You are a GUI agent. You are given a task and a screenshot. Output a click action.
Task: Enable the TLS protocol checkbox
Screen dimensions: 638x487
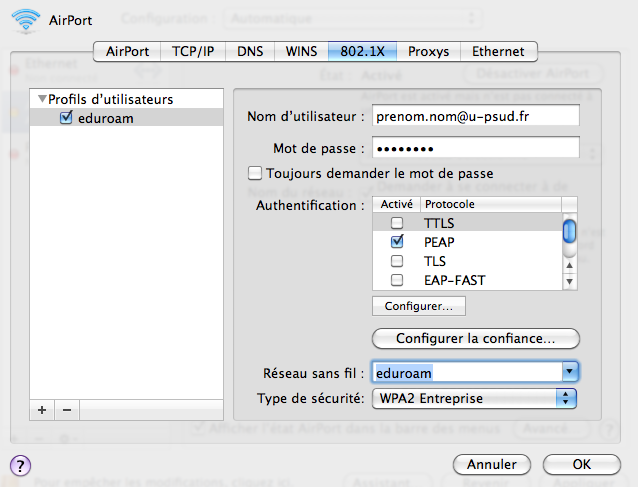tap(397, 261)
